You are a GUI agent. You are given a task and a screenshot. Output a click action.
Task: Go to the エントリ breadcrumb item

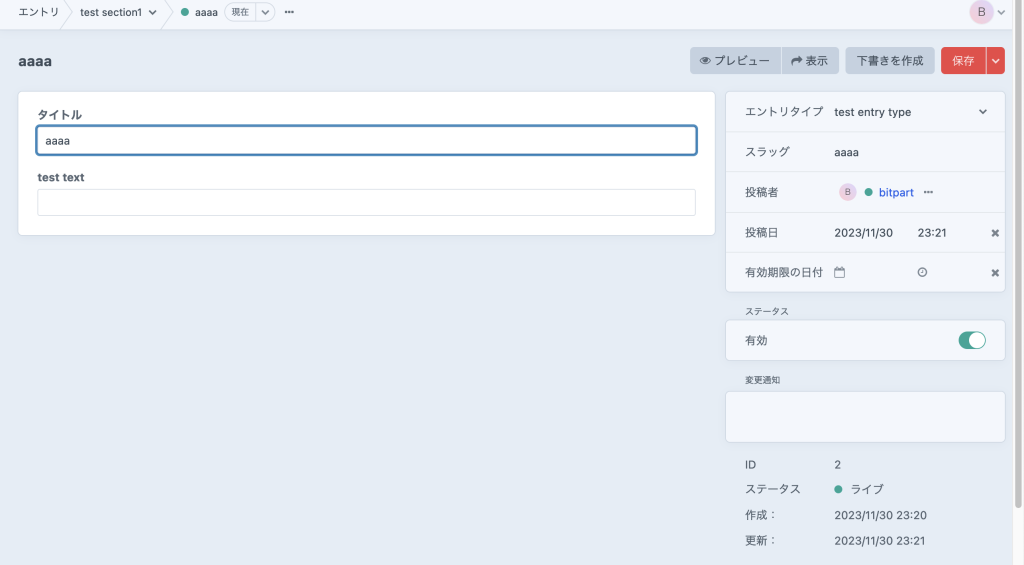39,13
